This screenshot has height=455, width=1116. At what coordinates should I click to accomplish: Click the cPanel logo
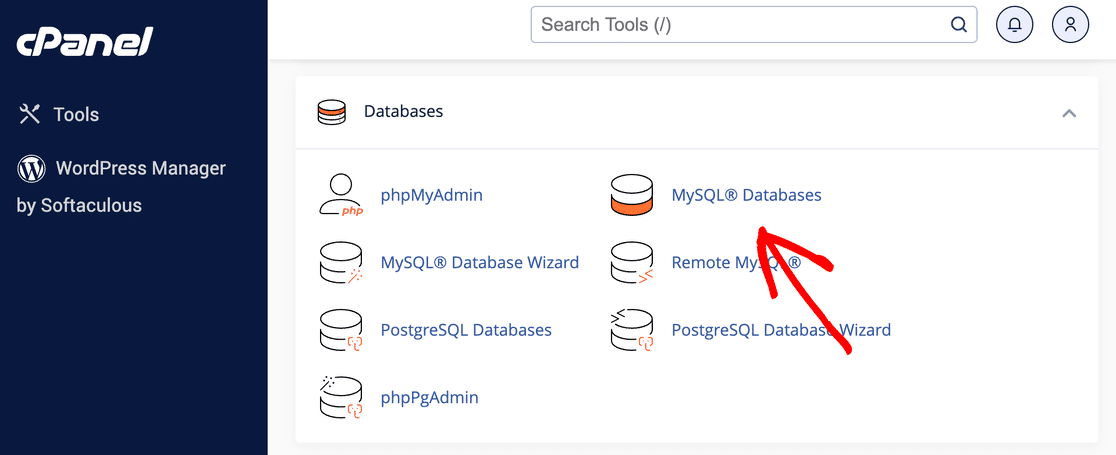point(85,42)
